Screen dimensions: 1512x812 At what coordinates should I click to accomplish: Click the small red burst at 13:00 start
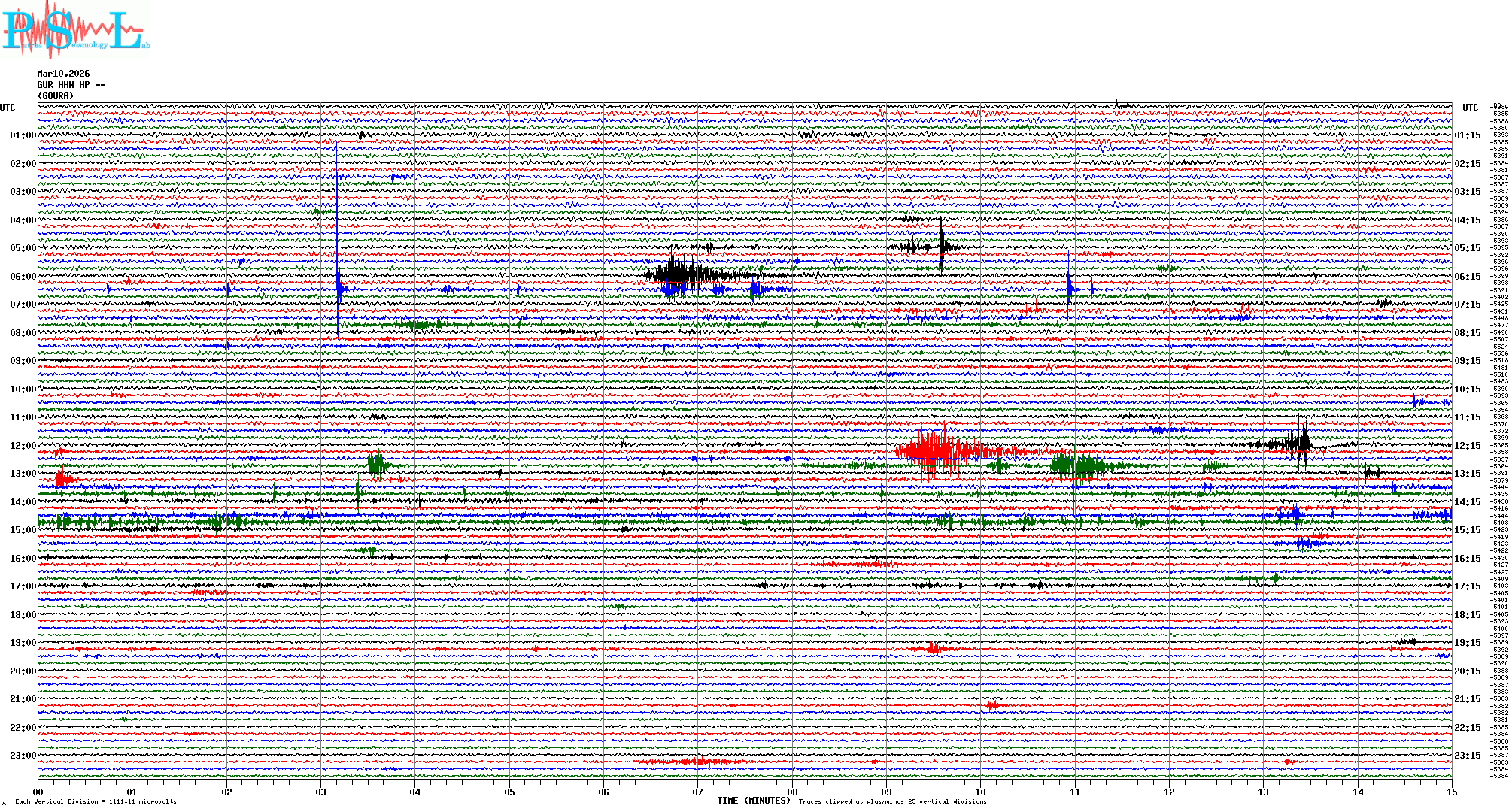[64, 480]
